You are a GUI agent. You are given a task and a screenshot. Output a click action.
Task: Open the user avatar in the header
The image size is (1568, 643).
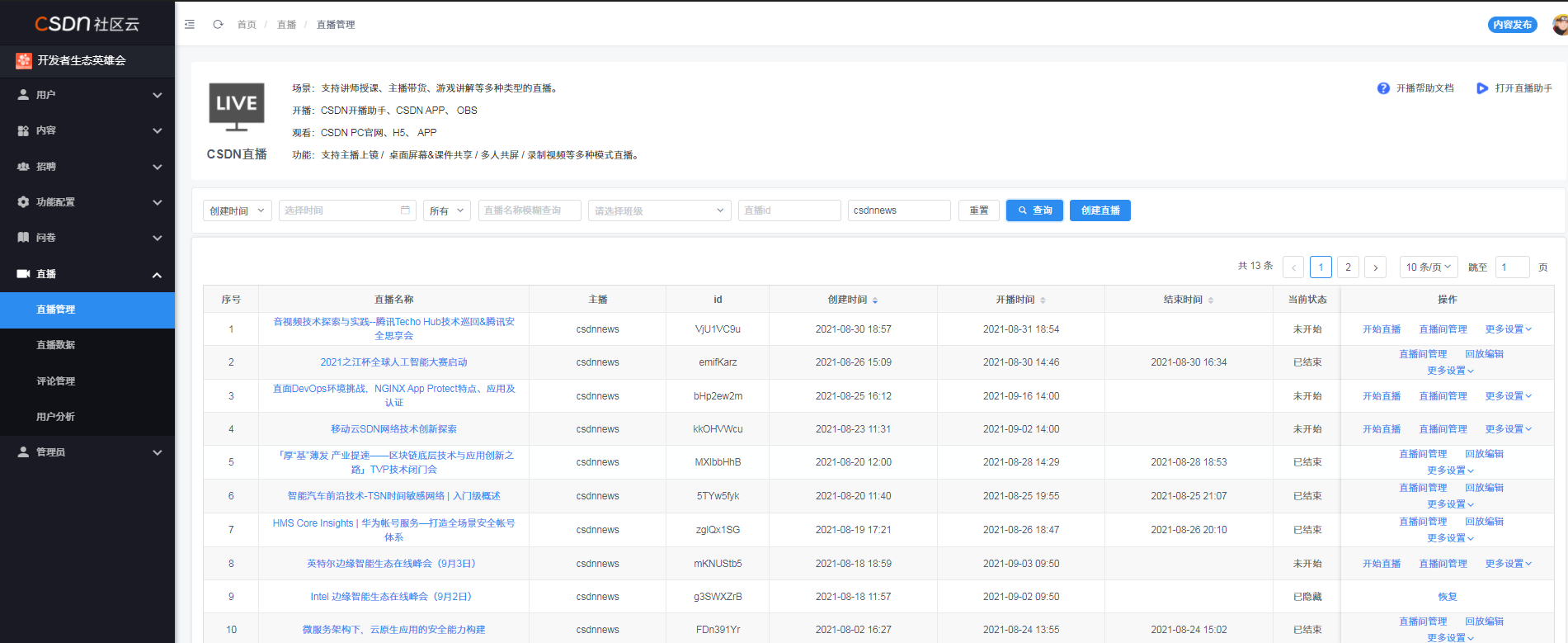point(1560,25)
